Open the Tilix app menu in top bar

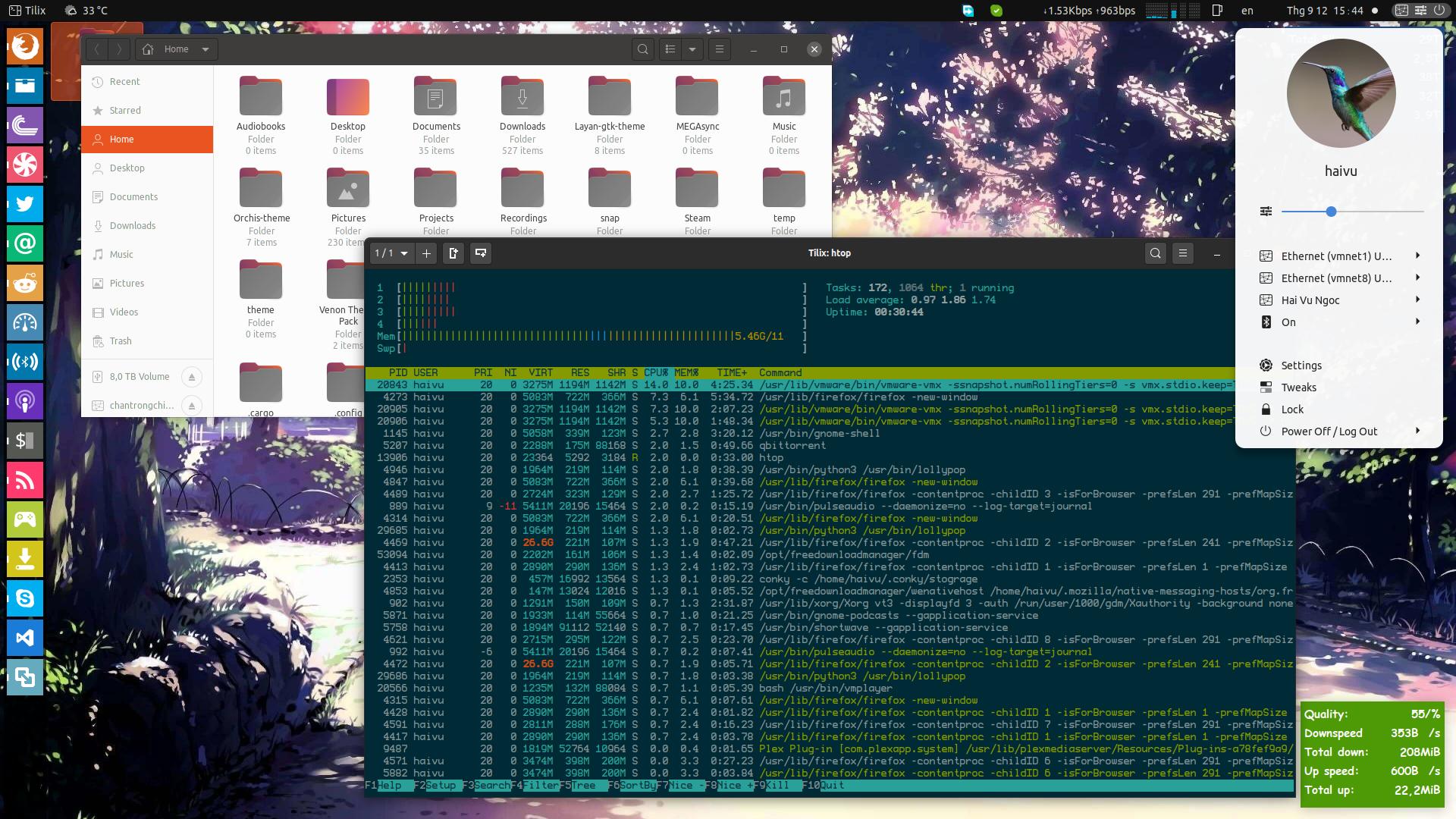(x=28, y=11)
